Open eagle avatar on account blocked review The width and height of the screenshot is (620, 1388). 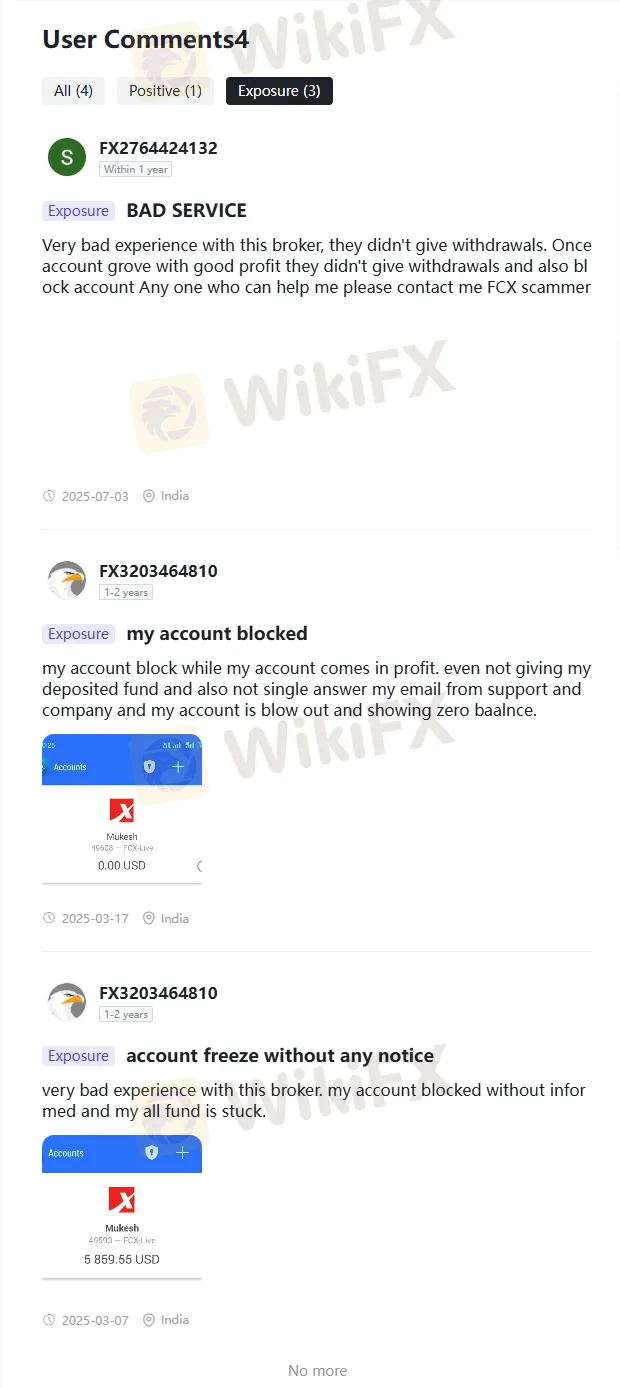67,580
